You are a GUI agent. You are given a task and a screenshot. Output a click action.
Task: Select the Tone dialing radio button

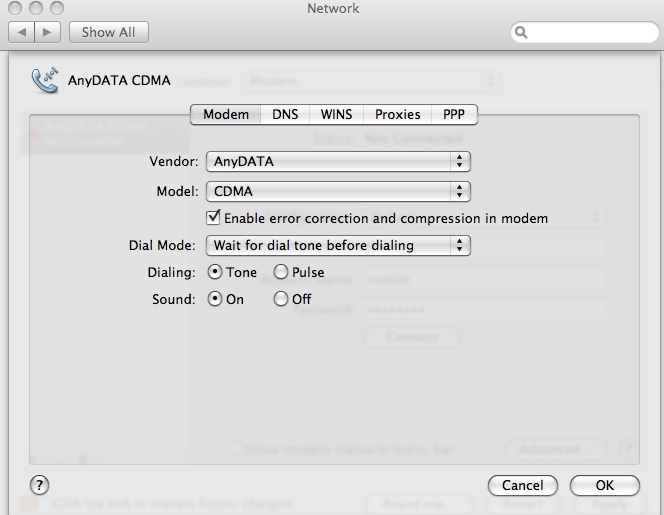click(215, 272)
